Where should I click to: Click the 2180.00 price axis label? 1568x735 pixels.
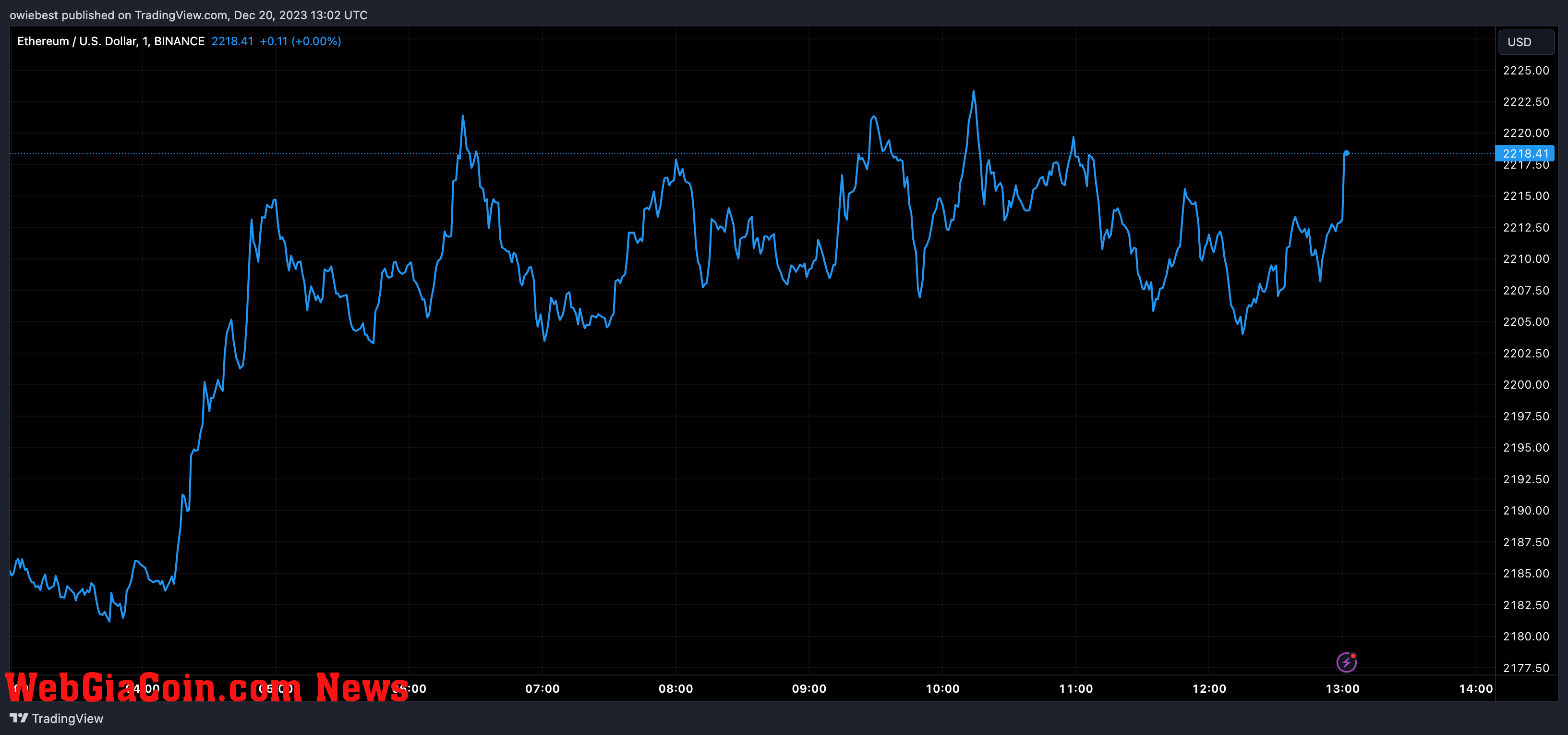tap(1526, 637)
